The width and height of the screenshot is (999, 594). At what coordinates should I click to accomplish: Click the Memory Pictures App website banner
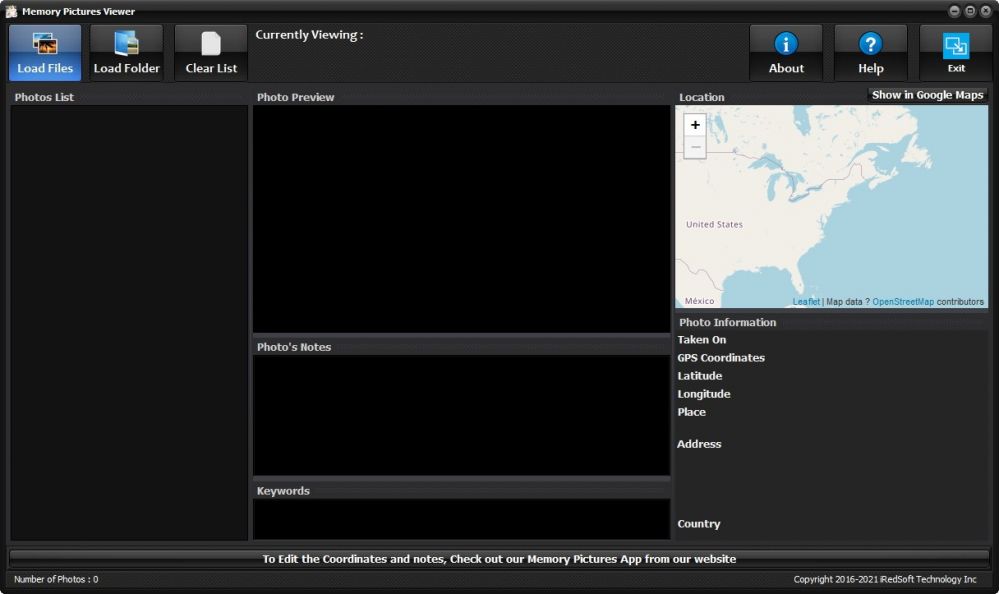(x=499, y=559)
